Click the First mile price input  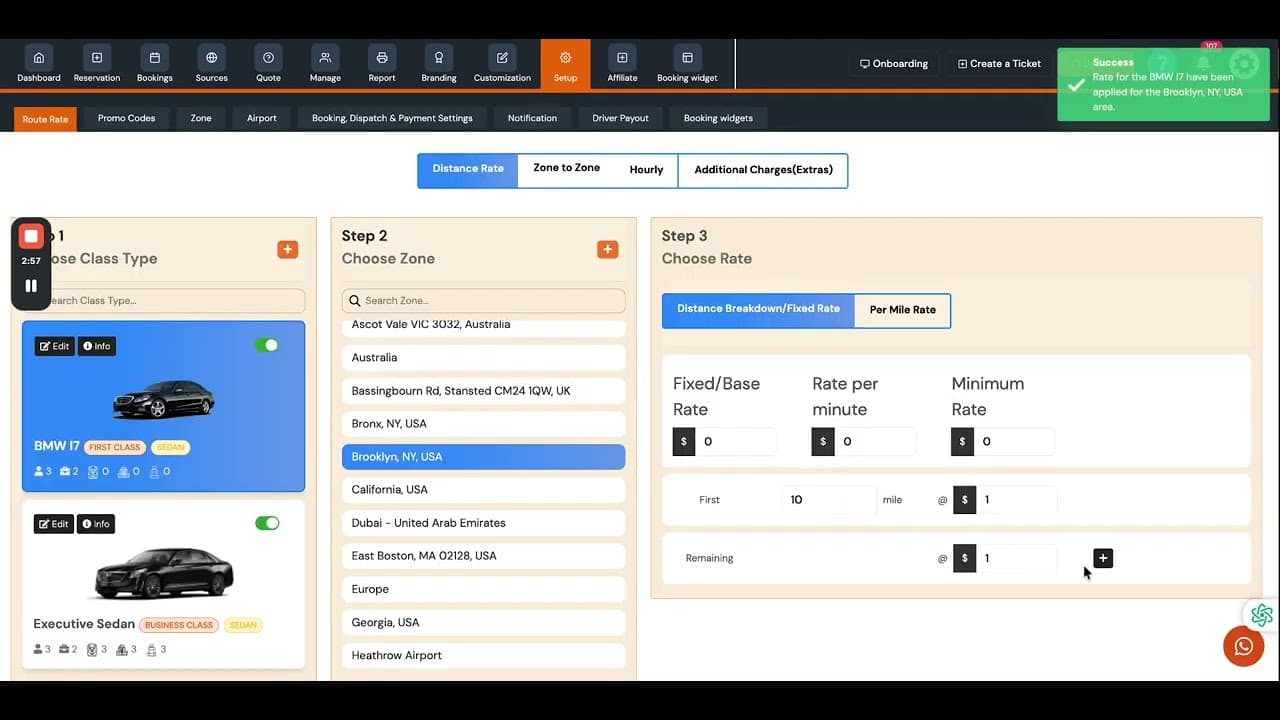click(x=1016, y=499)
